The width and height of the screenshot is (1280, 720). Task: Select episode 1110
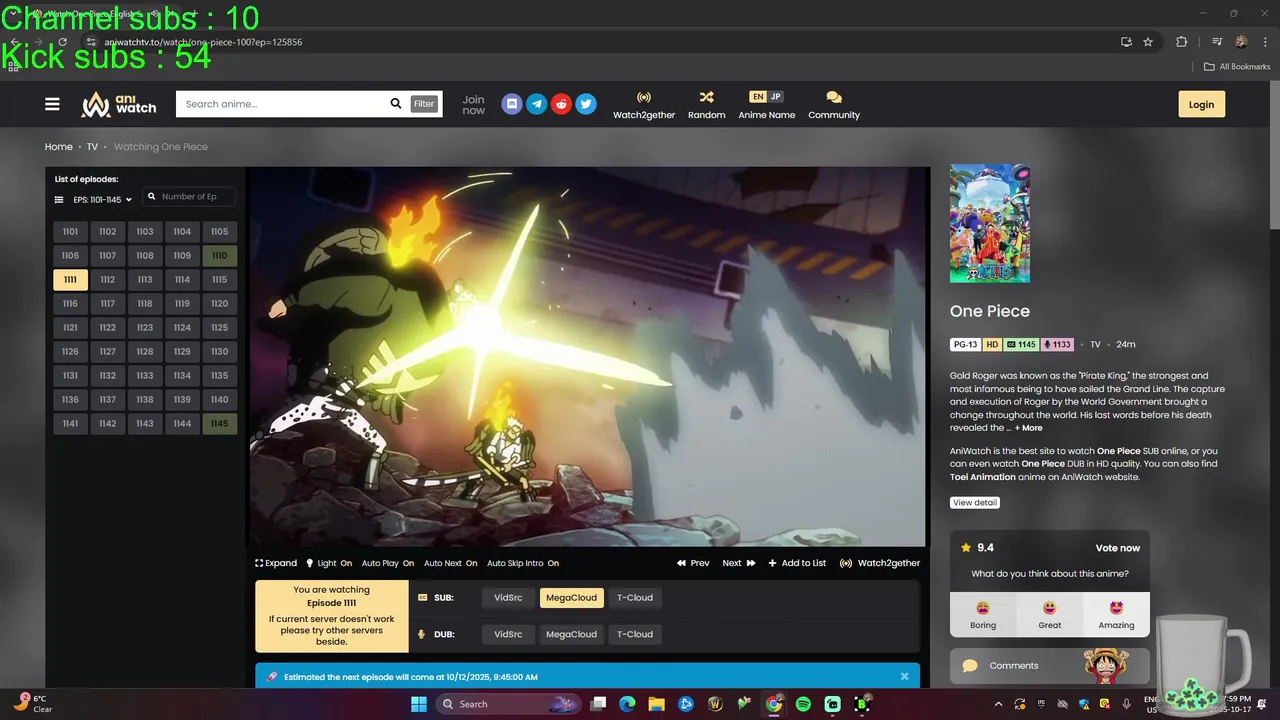(219, 256)
